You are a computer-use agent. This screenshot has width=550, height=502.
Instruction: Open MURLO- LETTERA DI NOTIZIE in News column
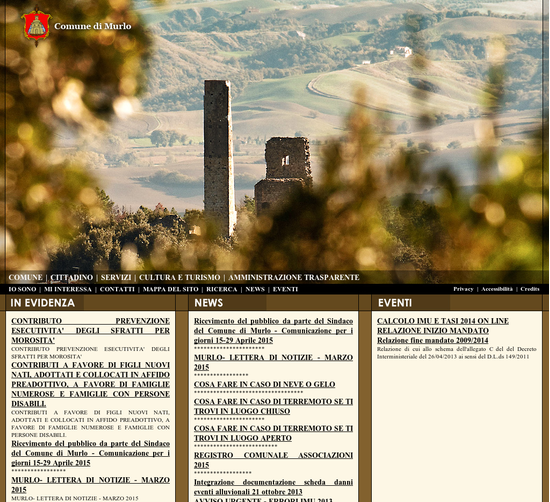pyautogui.click(x=273, y=362)
